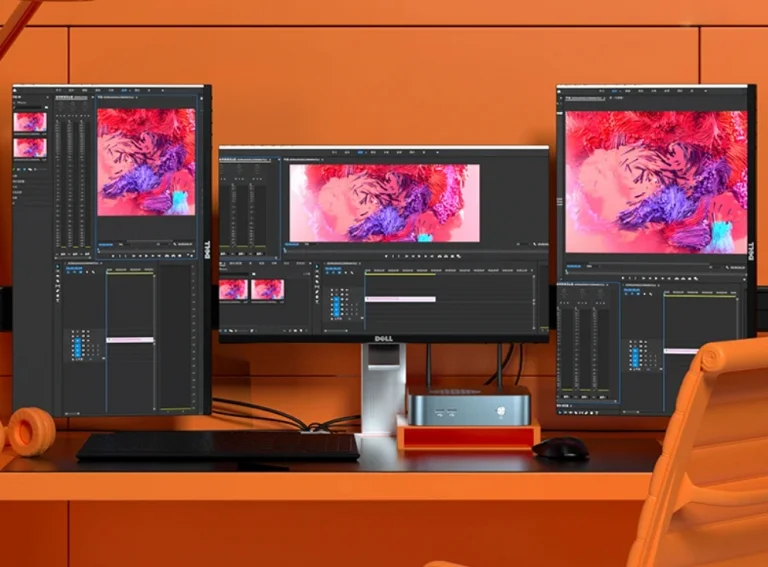Image resolution: width=768 pixels, height=567 pixels.
Task: Select the Selection tool on center monitor
Action: coord(317,266)
